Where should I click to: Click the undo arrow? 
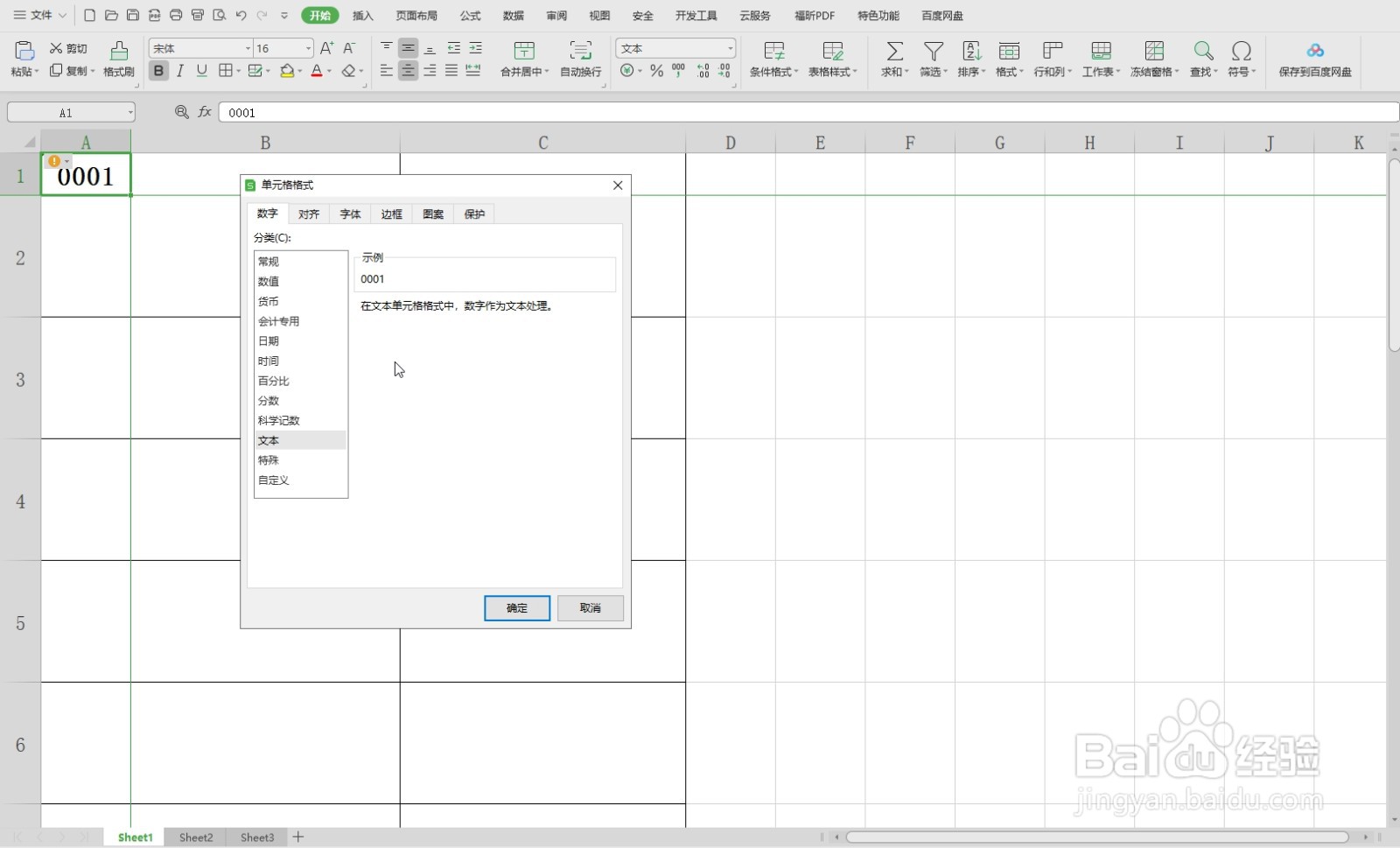pyautogui.click(x=241, y=16)
